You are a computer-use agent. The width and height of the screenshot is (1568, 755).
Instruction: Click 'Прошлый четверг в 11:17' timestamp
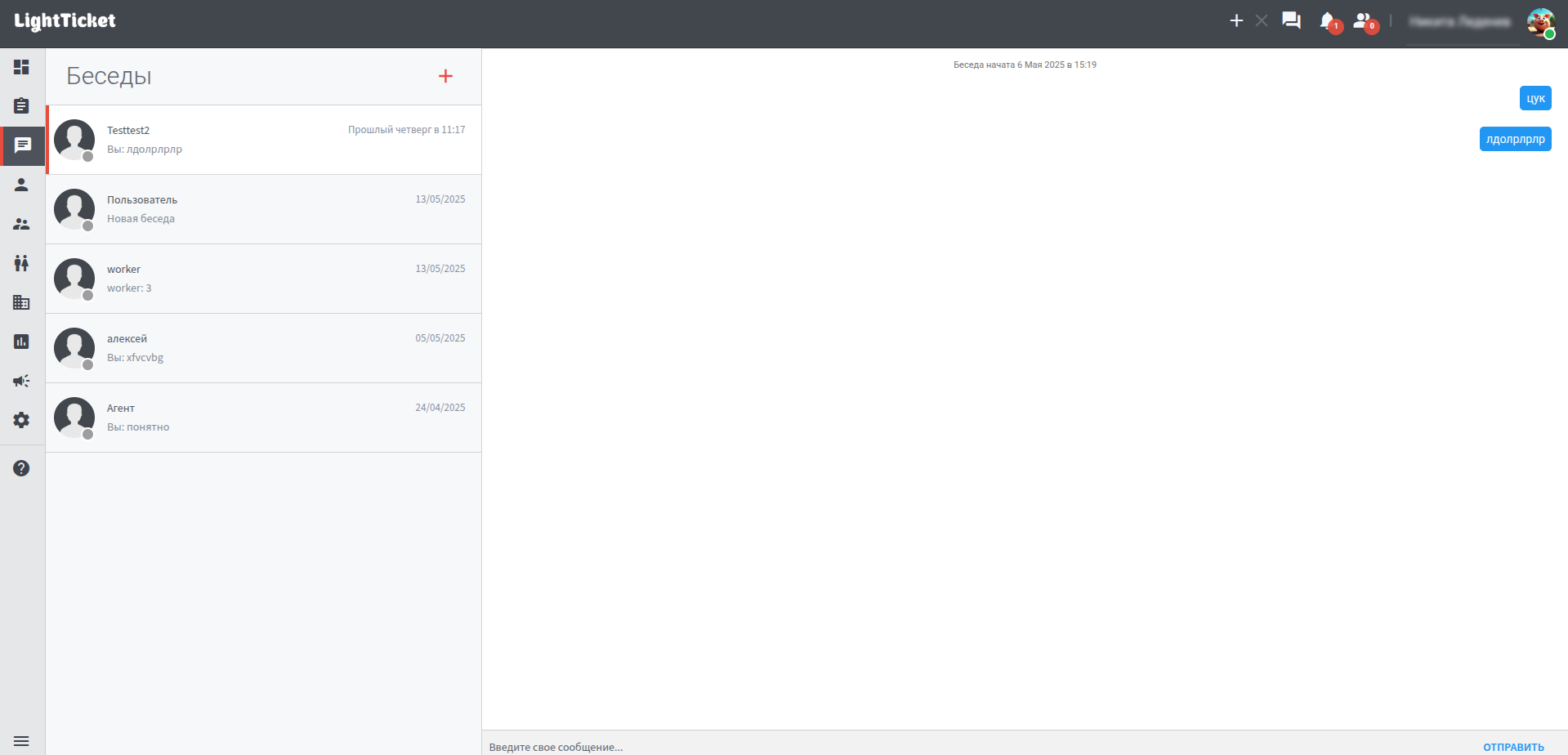point(406,130)
